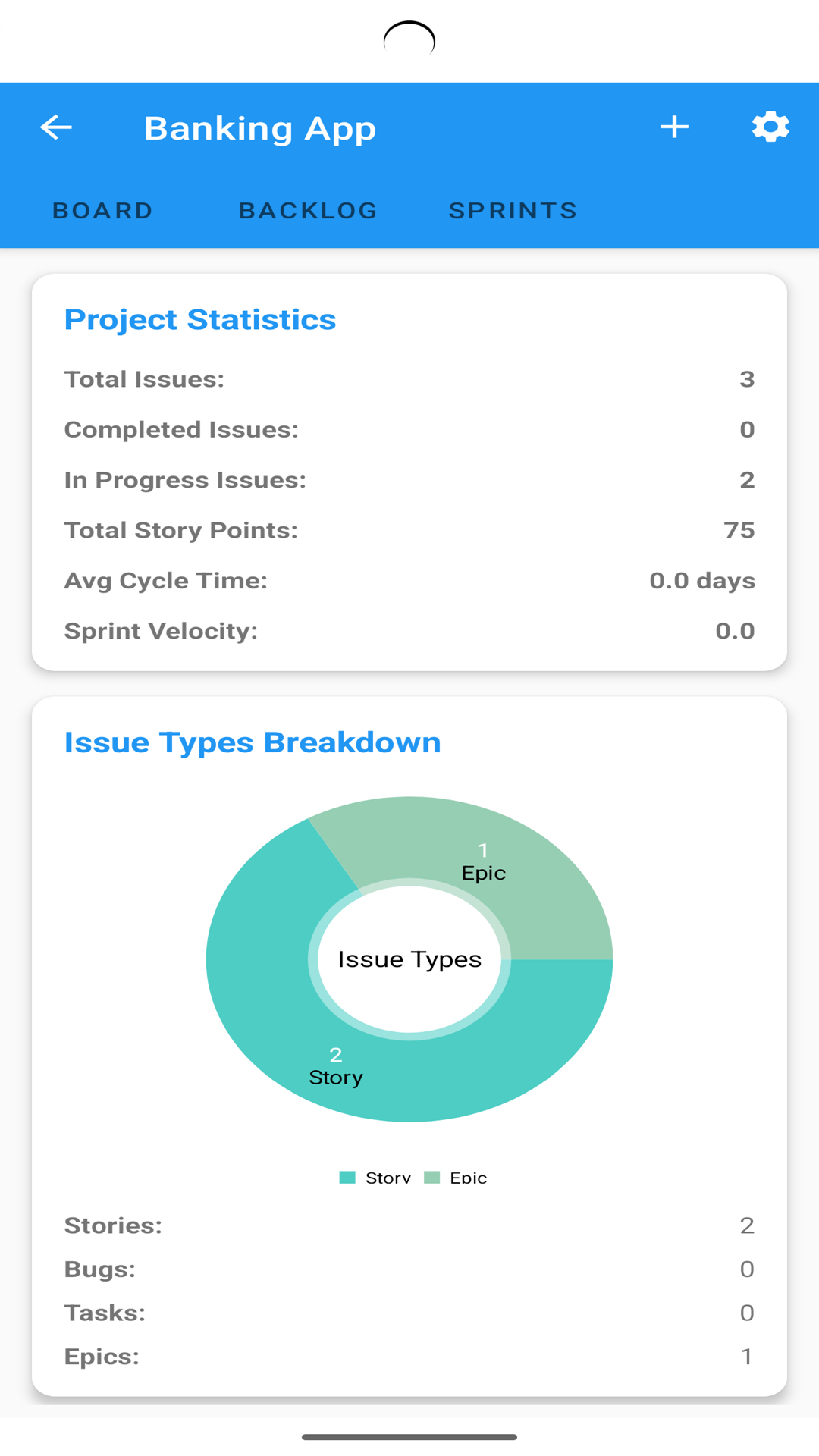
Task: Switch to the Board tab
Action: click(x=103, y=211)
